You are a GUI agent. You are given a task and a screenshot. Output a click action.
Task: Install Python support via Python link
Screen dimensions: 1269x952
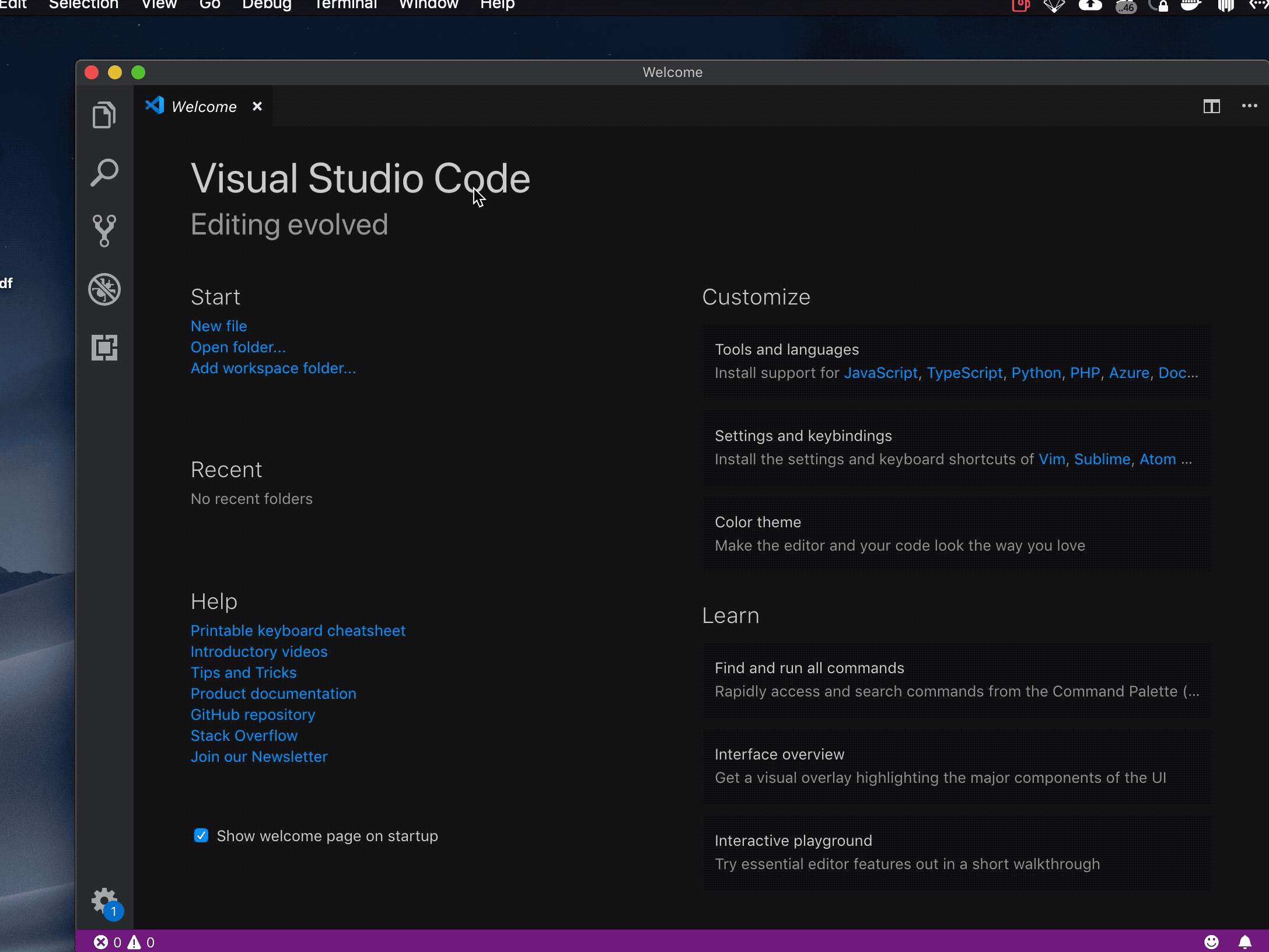pyautogui.click(x=1036, y=373)
